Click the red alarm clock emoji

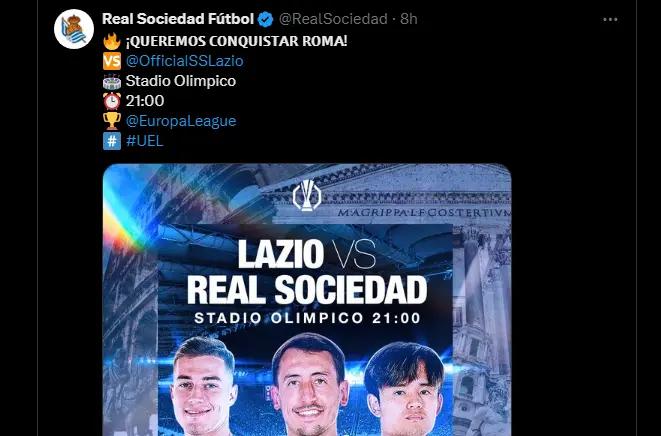click(112, 101)
